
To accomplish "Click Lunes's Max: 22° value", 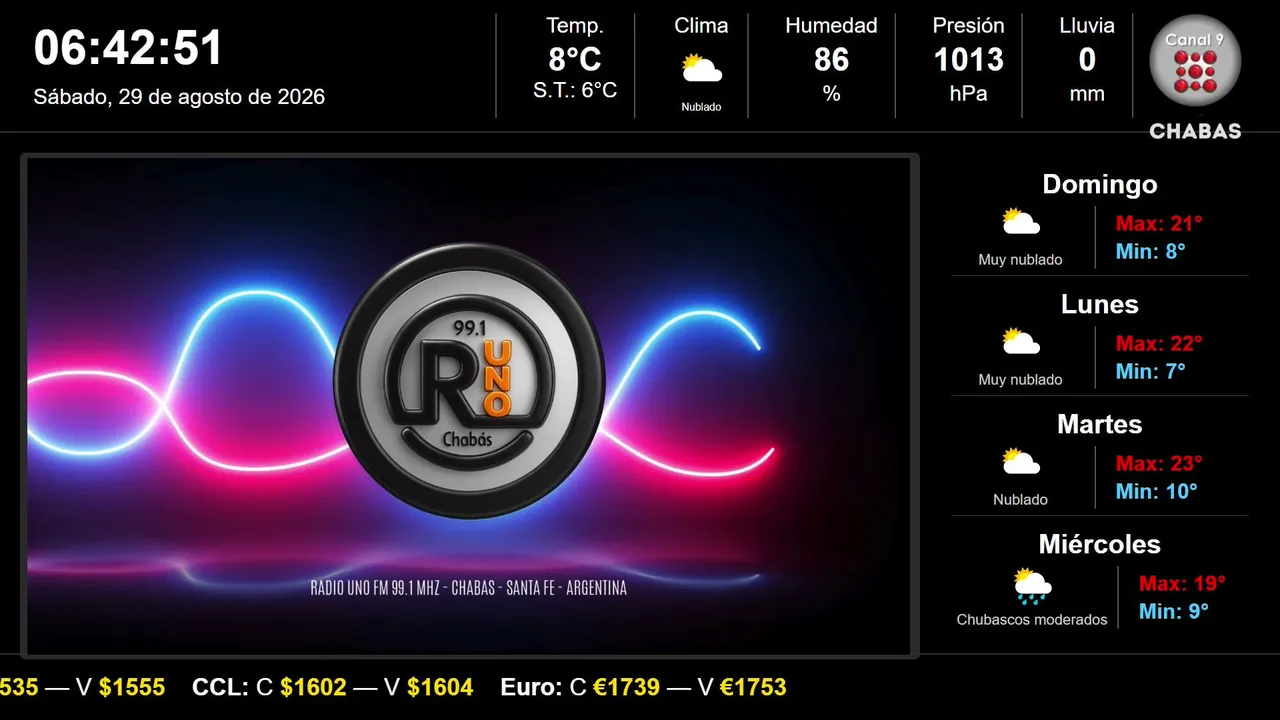I will [x=1159, y=343].
